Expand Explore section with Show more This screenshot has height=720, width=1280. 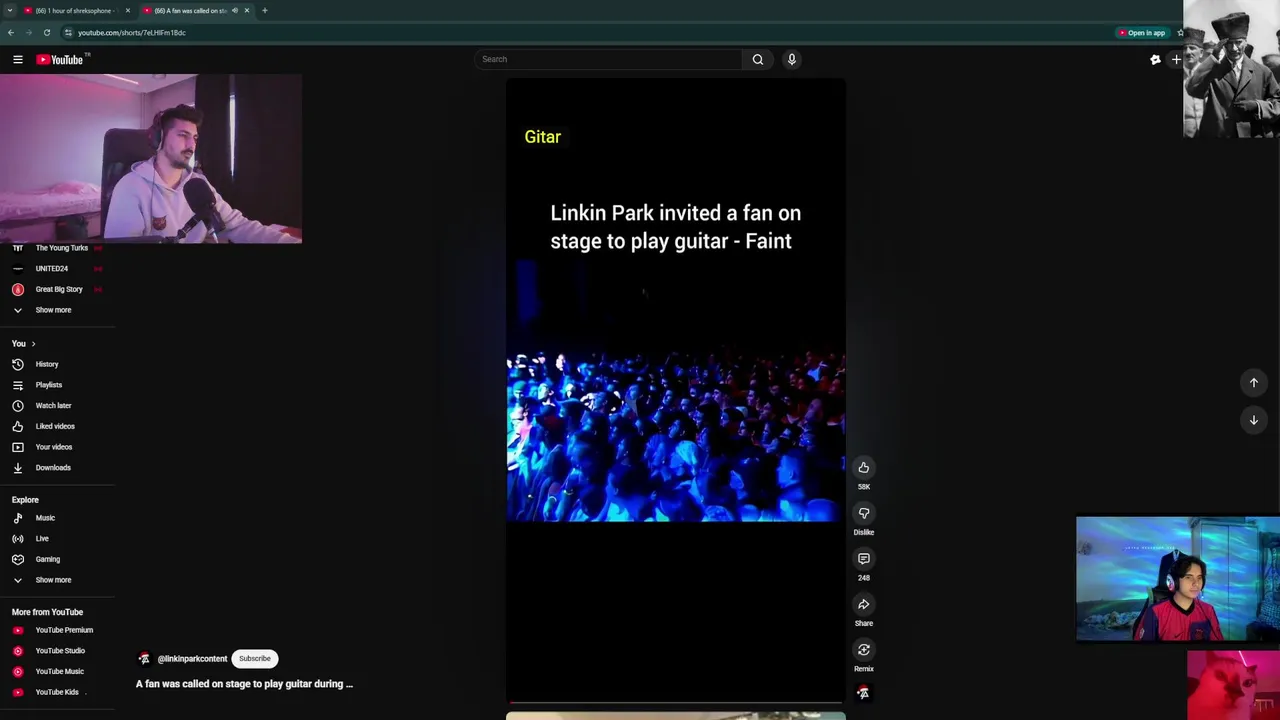tap(57, 580)
